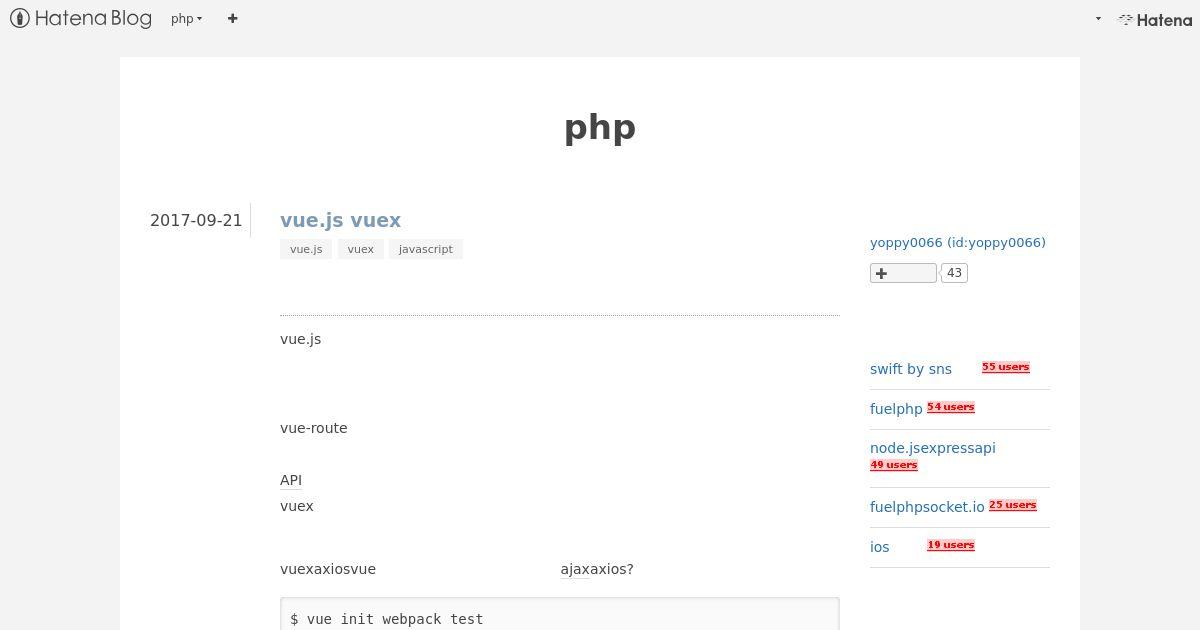Click the plus icon in top bar
1200x630 pixels.
pos(233,18)
